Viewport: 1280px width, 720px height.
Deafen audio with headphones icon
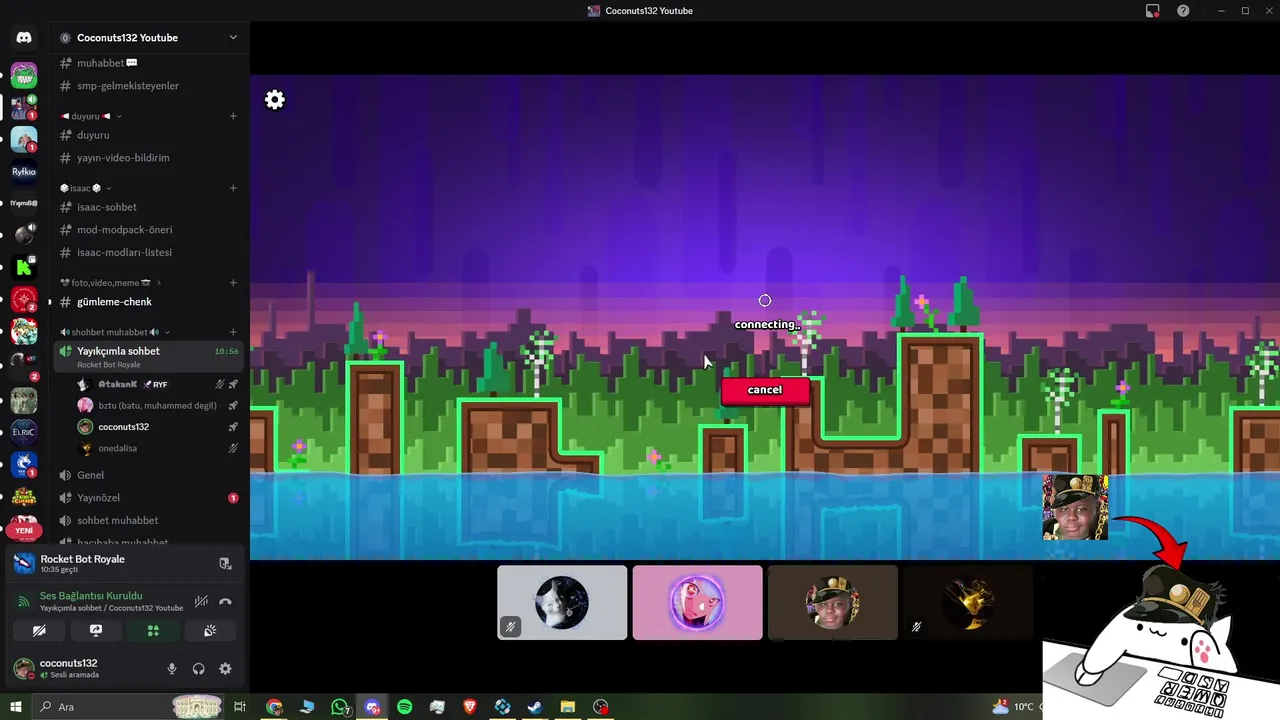[x=198, y=669]
